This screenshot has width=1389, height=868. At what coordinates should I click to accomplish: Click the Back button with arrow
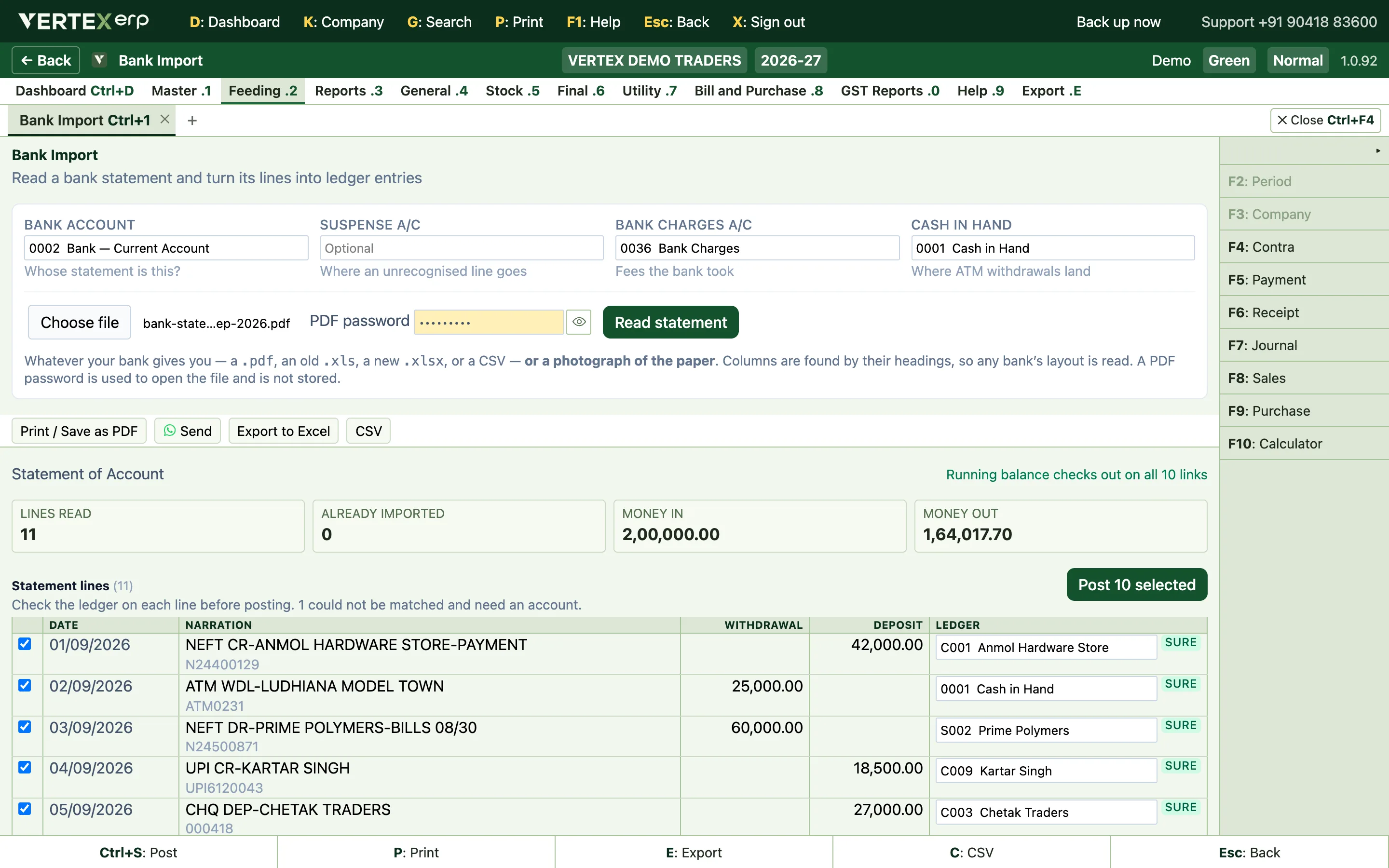click(46, 60)
